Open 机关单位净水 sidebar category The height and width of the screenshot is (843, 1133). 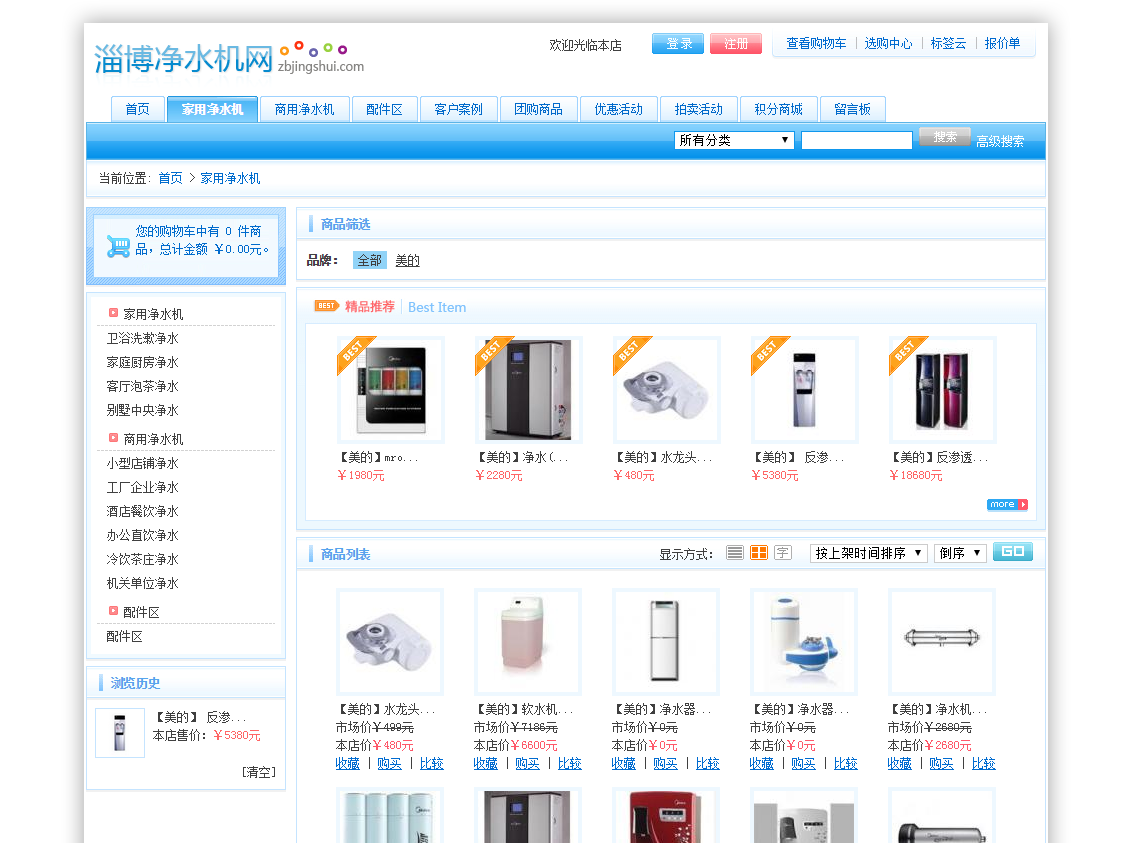click(142, 583)
